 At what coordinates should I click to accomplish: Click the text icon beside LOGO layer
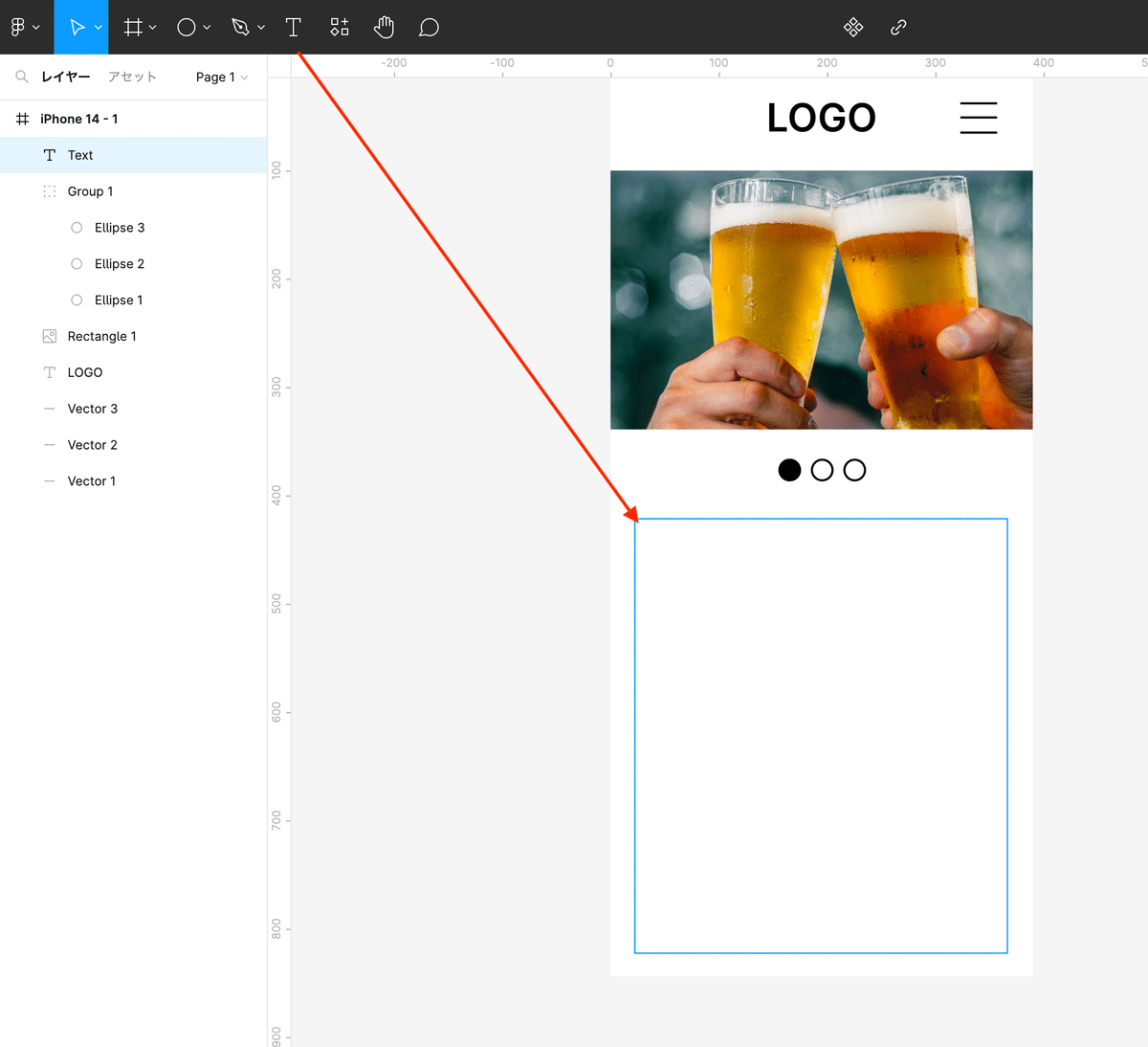click(x=50, y=372)
